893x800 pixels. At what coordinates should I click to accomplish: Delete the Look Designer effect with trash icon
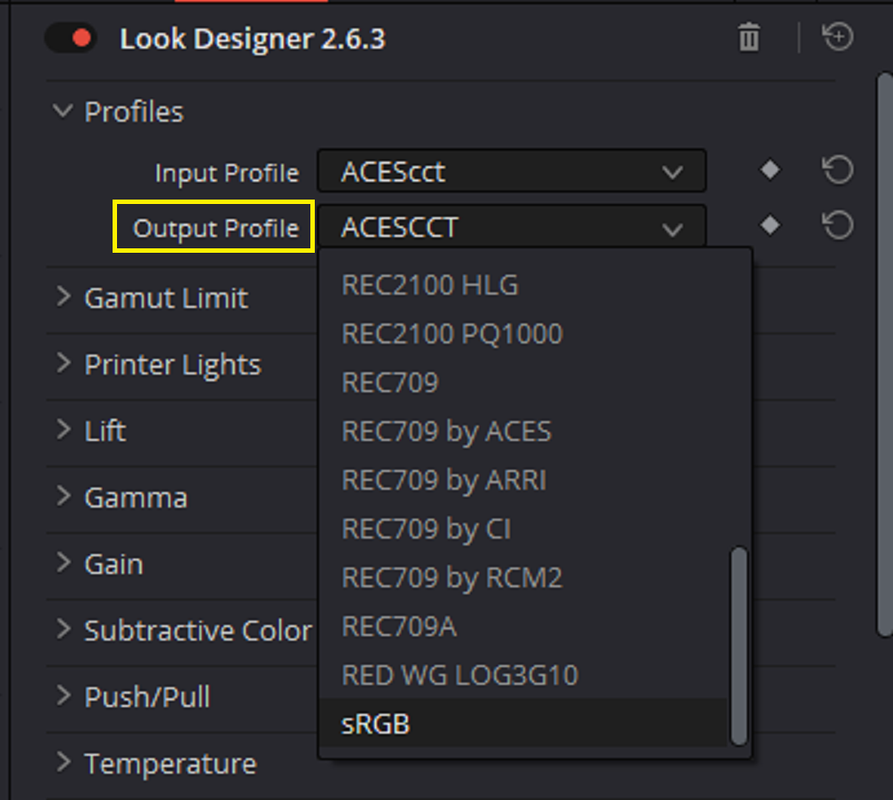click(749, 38)
